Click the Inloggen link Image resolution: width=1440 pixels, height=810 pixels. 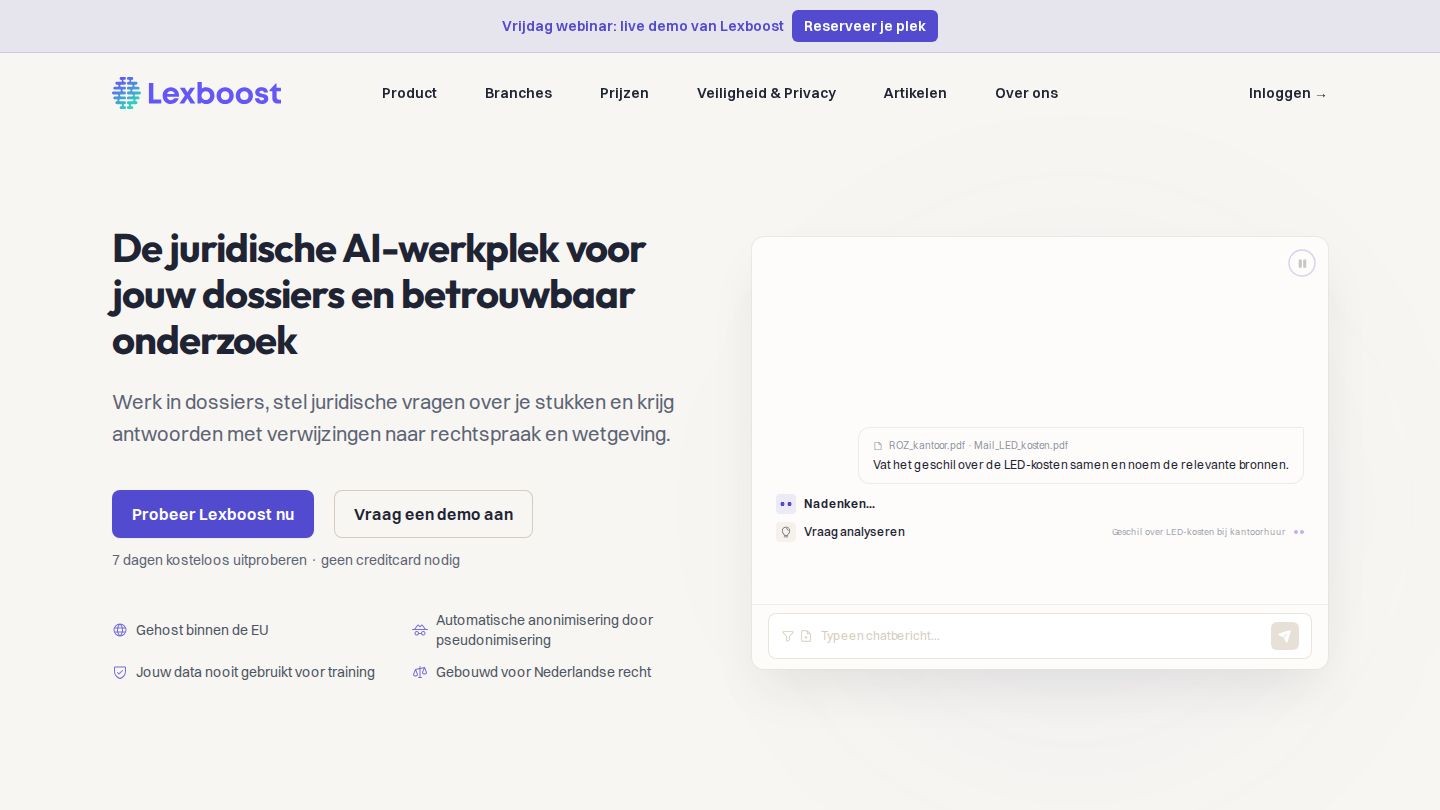(x=1288, y=93)
